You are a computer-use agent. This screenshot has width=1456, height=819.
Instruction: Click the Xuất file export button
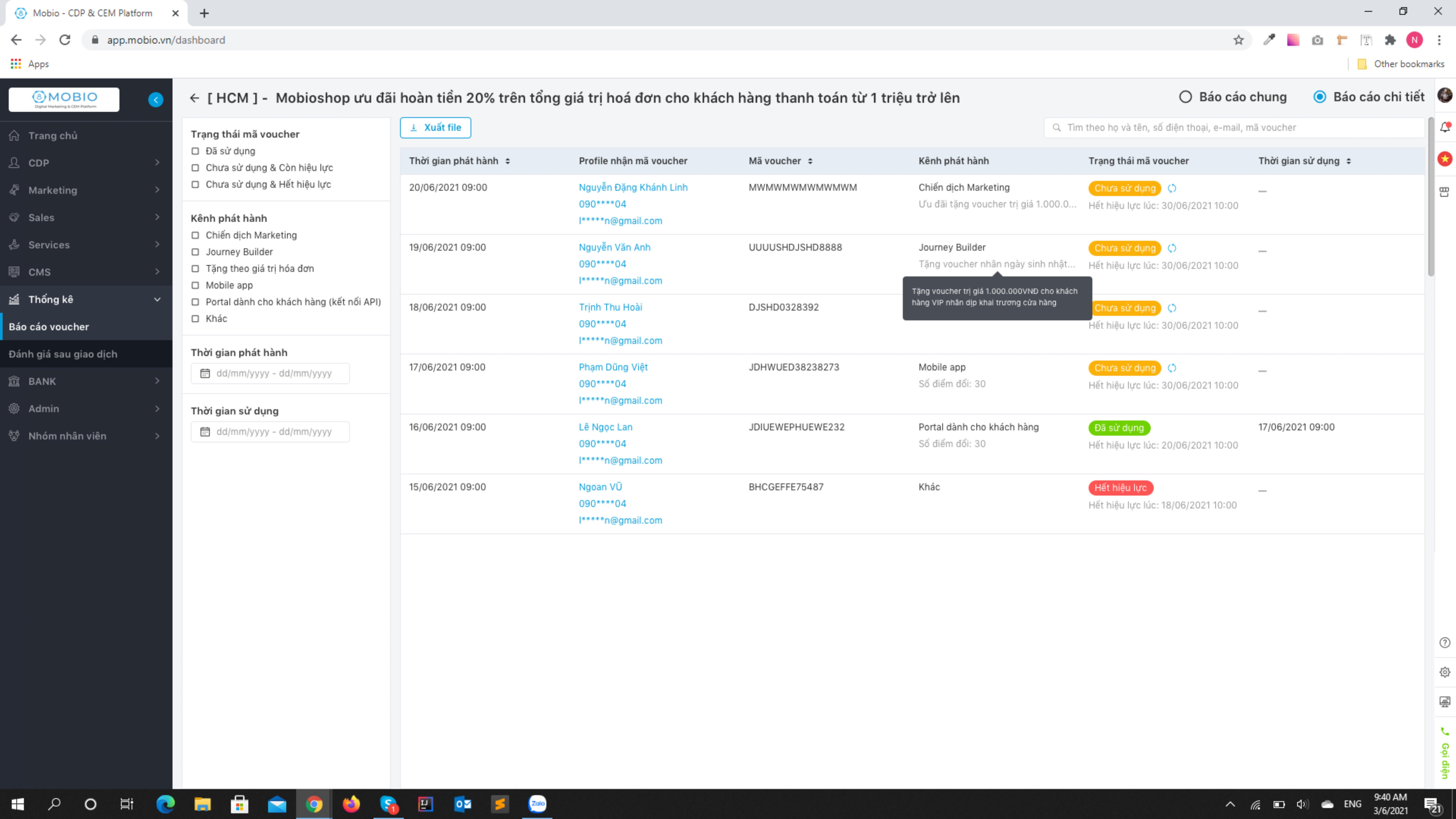pos(435,128)
